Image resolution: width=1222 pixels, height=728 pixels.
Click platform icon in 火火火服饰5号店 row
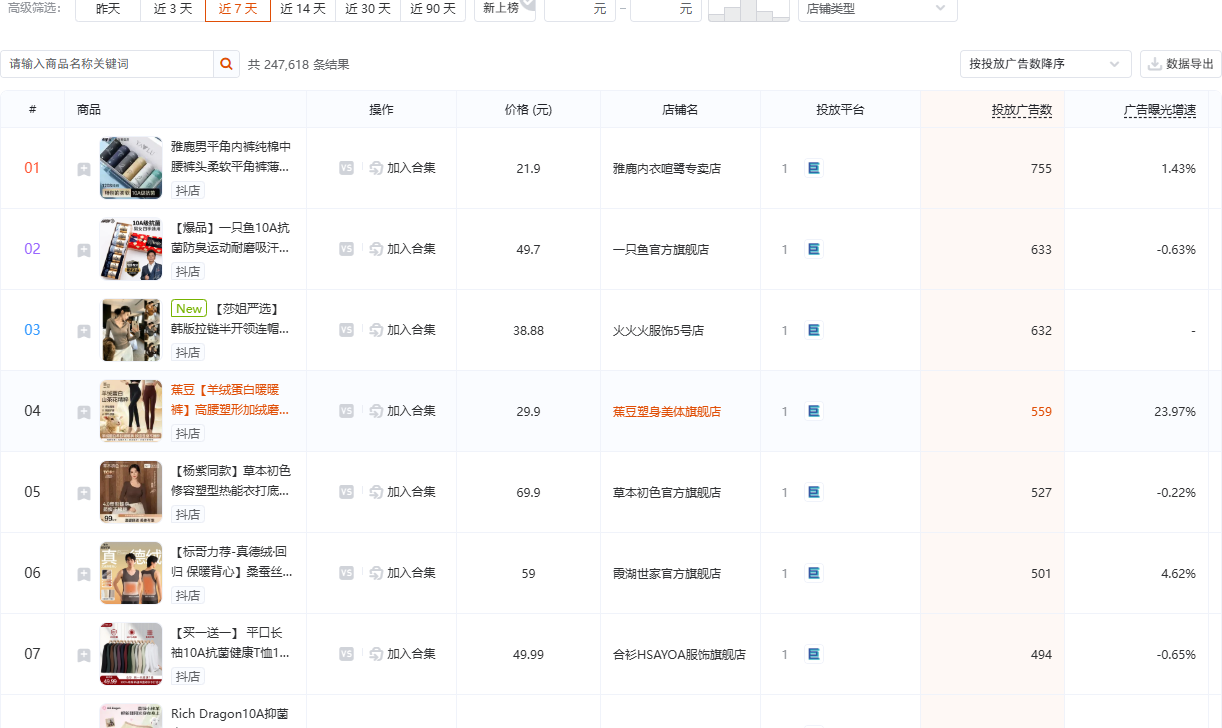813,330
